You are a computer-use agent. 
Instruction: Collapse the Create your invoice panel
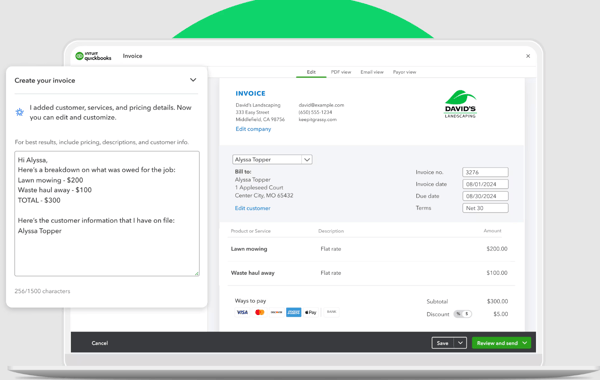click(x=193, y=80)
